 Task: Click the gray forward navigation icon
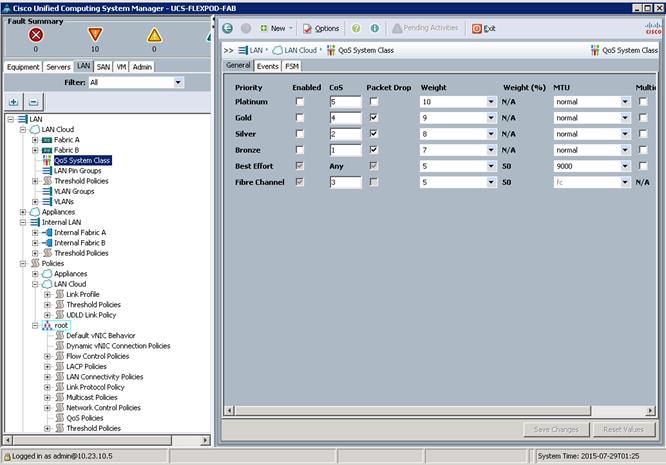tap(246, 28)
